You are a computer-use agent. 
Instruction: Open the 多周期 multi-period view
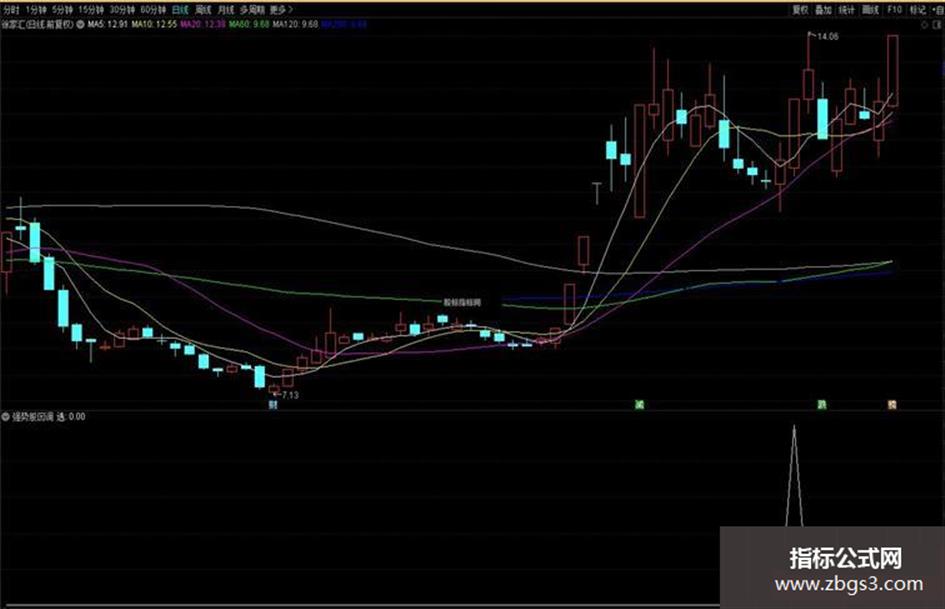252,10
